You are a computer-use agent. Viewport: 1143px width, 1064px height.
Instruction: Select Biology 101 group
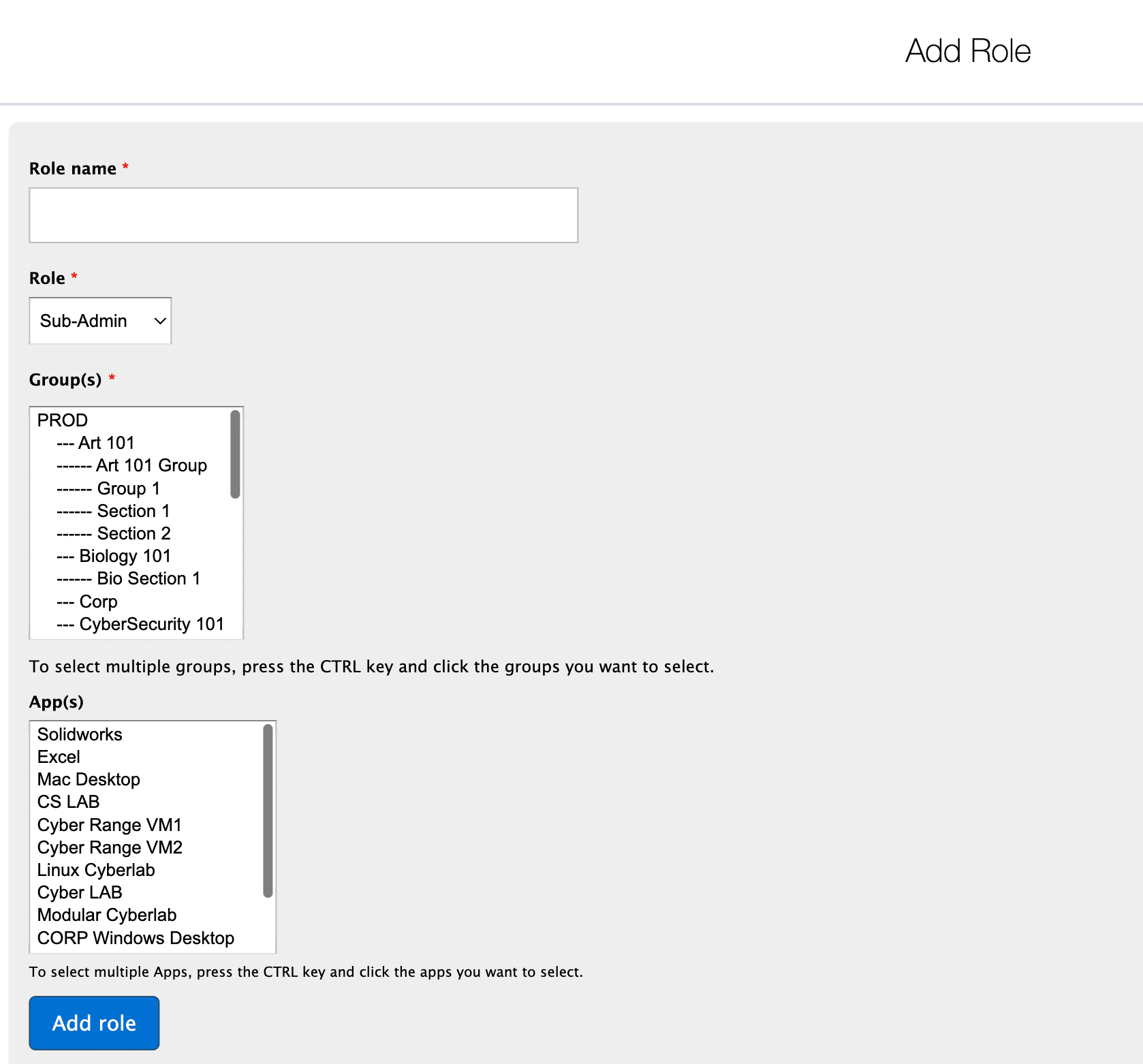click(125, 556)
